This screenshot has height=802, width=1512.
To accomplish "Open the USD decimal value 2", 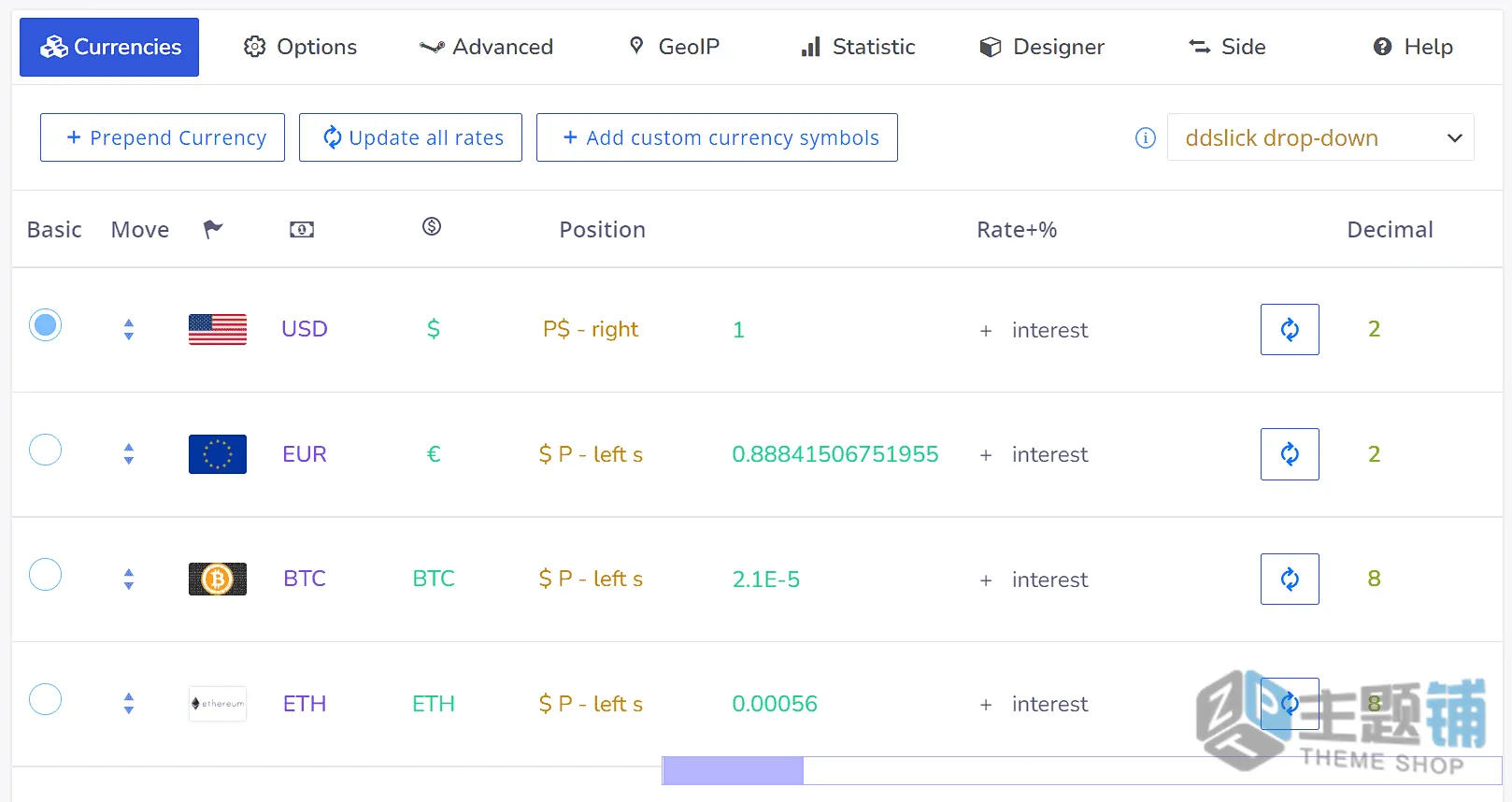I will [1375, 329].
